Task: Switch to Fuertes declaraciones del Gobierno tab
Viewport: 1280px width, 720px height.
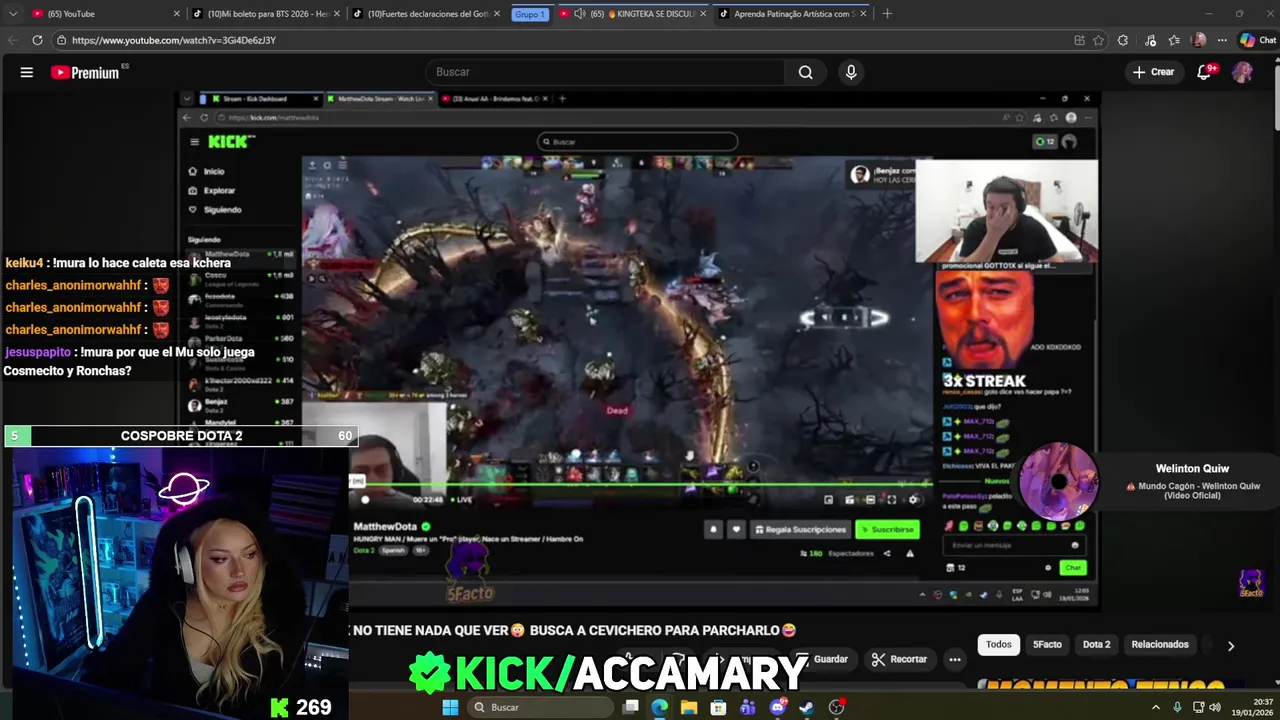Action: tap(428, 14)
